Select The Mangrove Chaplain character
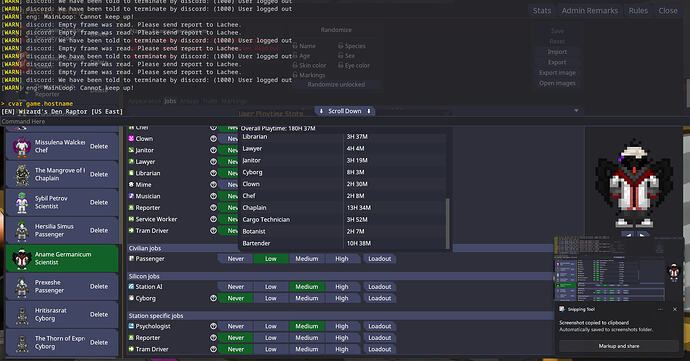690x361 pixels. point(62,174)
